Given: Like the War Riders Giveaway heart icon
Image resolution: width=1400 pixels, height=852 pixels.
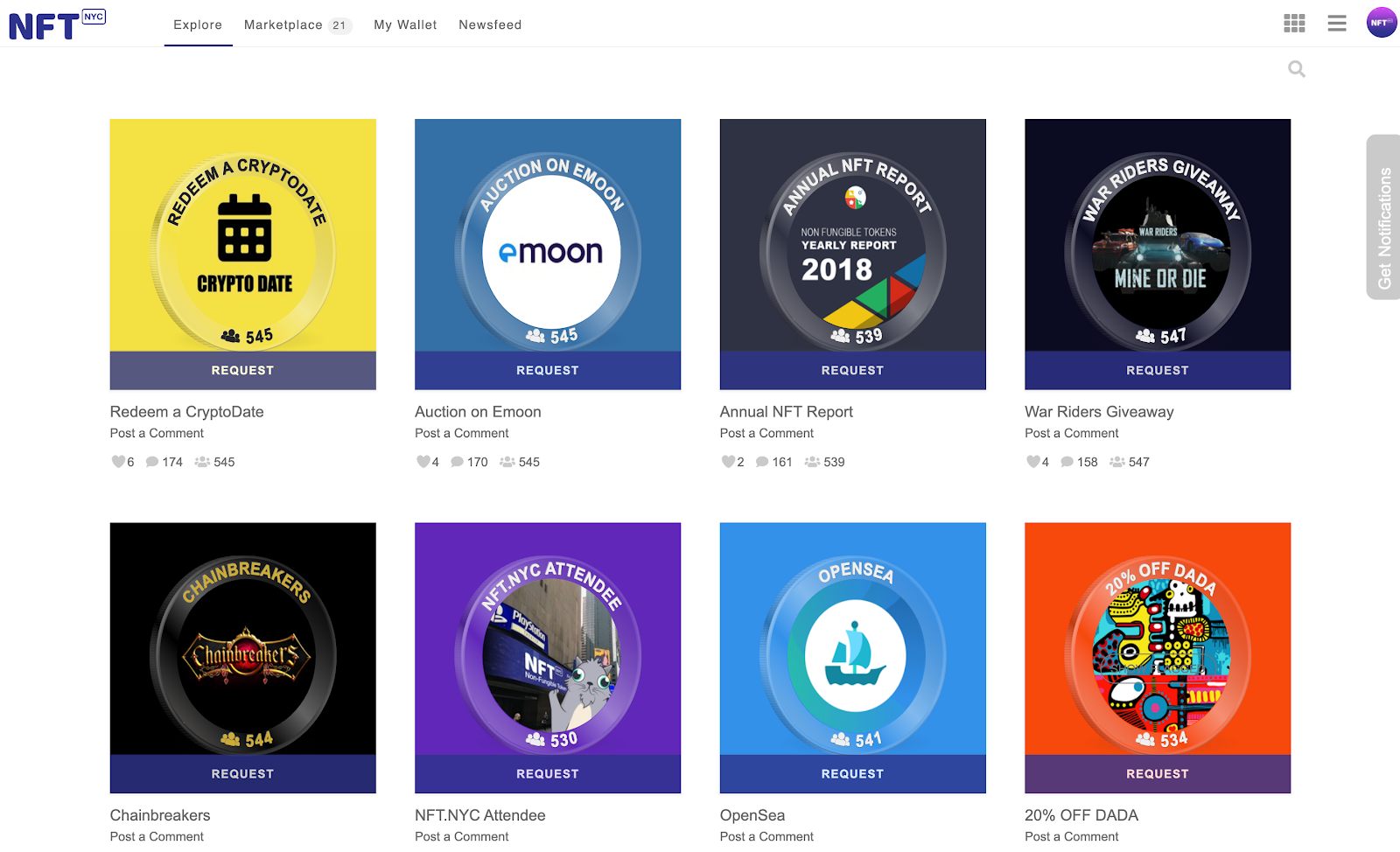Looking at the screenshot, I should 1033,462.
